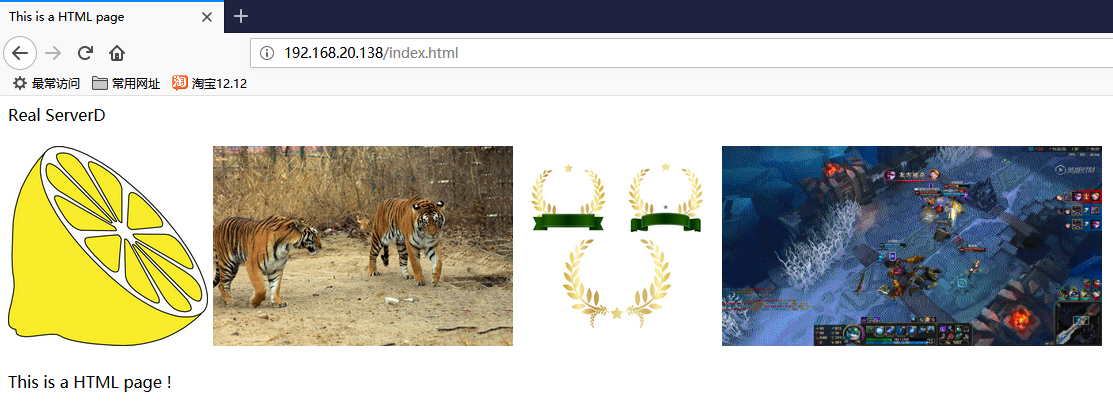
Task: Click the two tigers photo
Action: click(x=363, y=246)
